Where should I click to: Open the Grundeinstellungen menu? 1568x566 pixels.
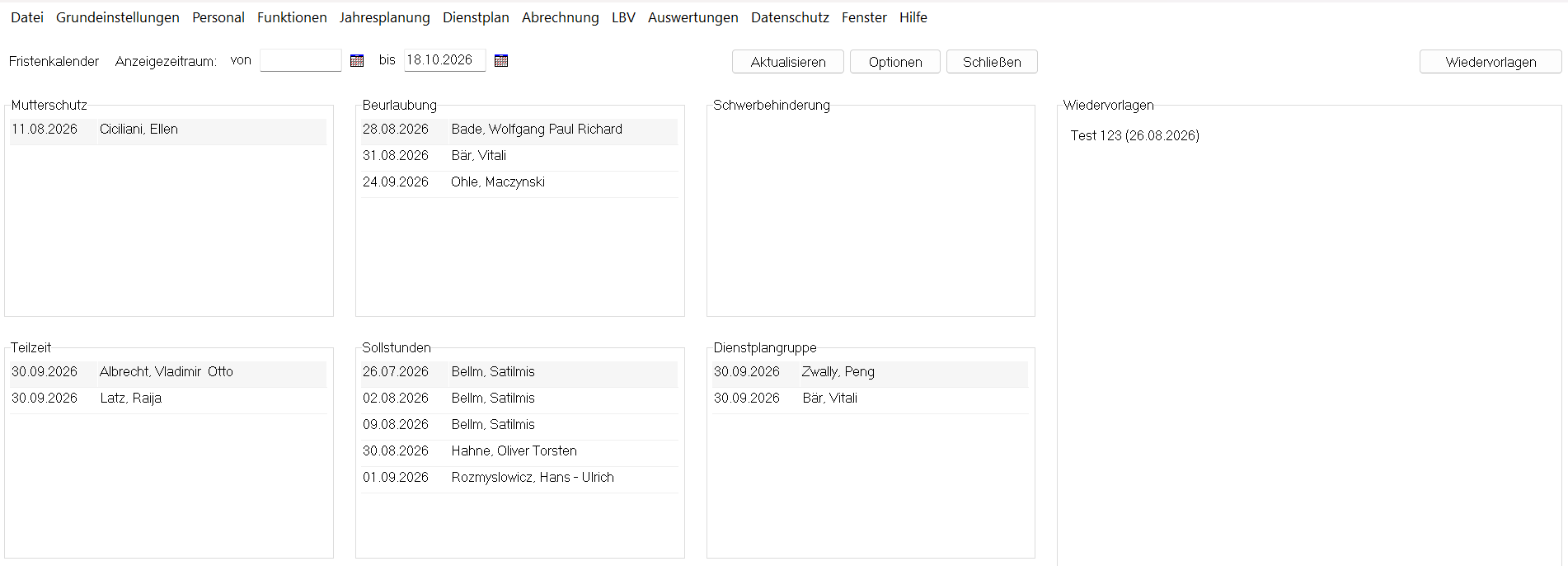118,17
